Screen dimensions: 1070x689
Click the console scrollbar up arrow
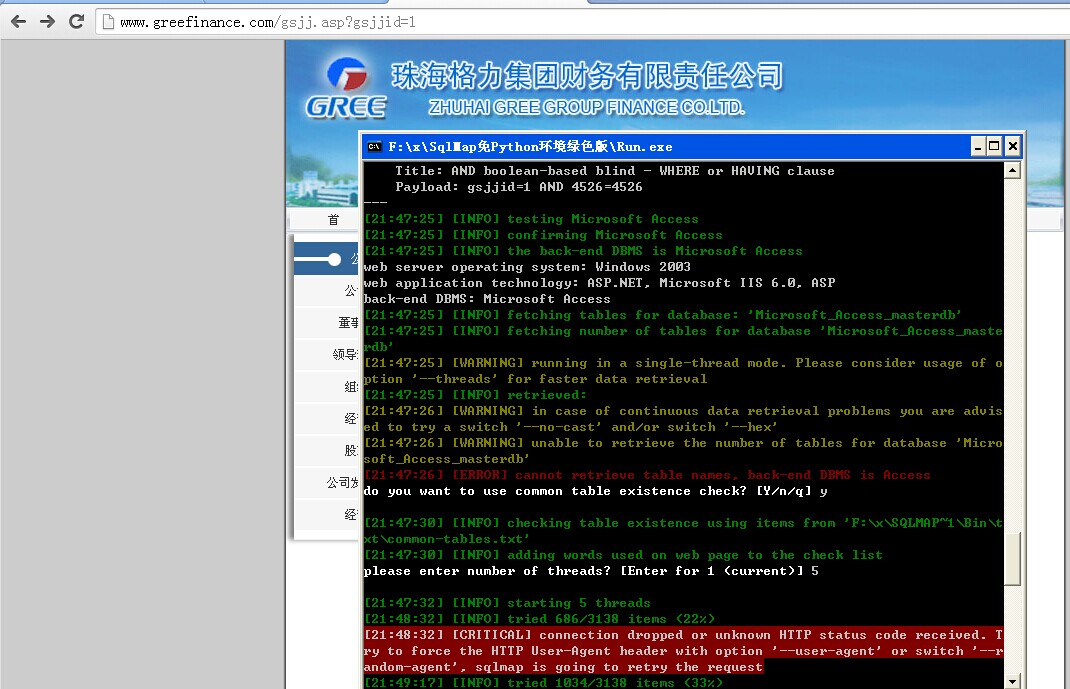(1013, 170)
